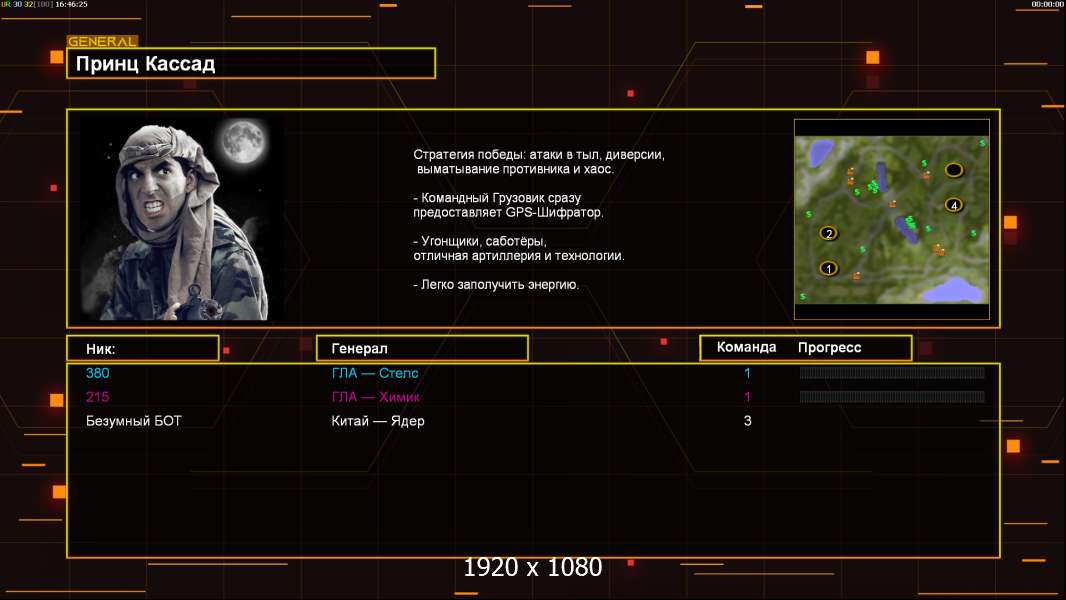
Task: Click the 'предоставляет GPS-Шифратор' text line
Action: 509,212
